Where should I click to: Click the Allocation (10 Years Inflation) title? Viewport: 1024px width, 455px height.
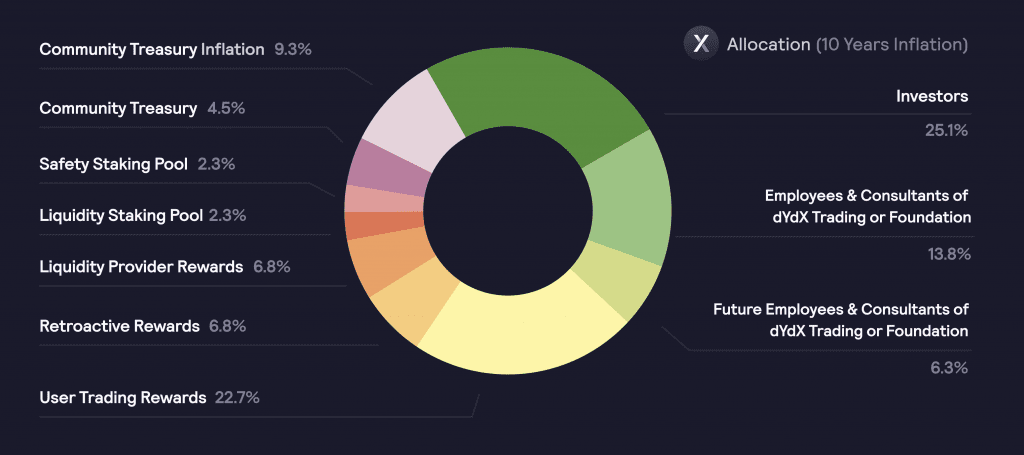click(847, 44)
